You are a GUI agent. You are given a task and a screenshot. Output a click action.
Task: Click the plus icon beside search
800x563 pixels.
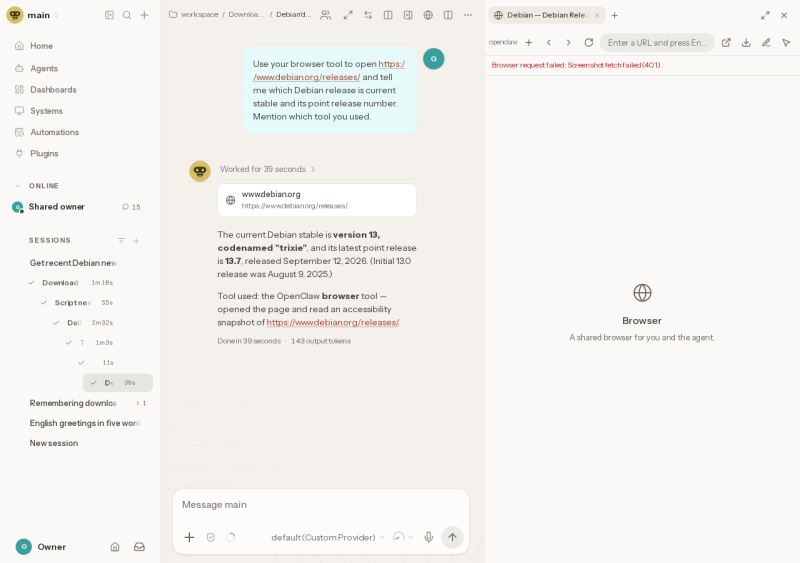144,15
